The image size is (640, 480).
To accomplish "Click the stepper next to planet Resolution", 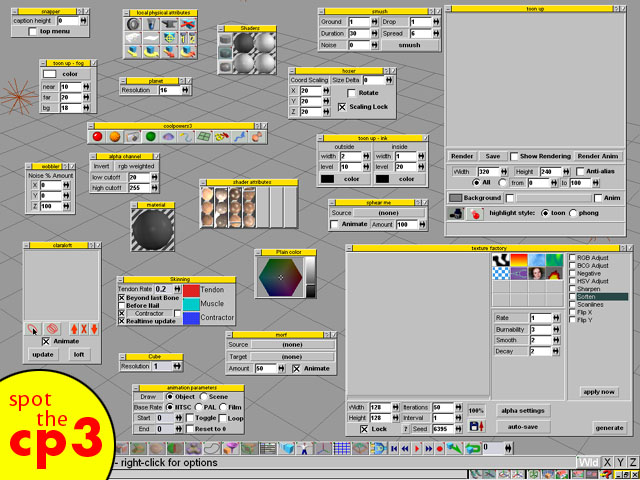I will (x=185, y=90).
